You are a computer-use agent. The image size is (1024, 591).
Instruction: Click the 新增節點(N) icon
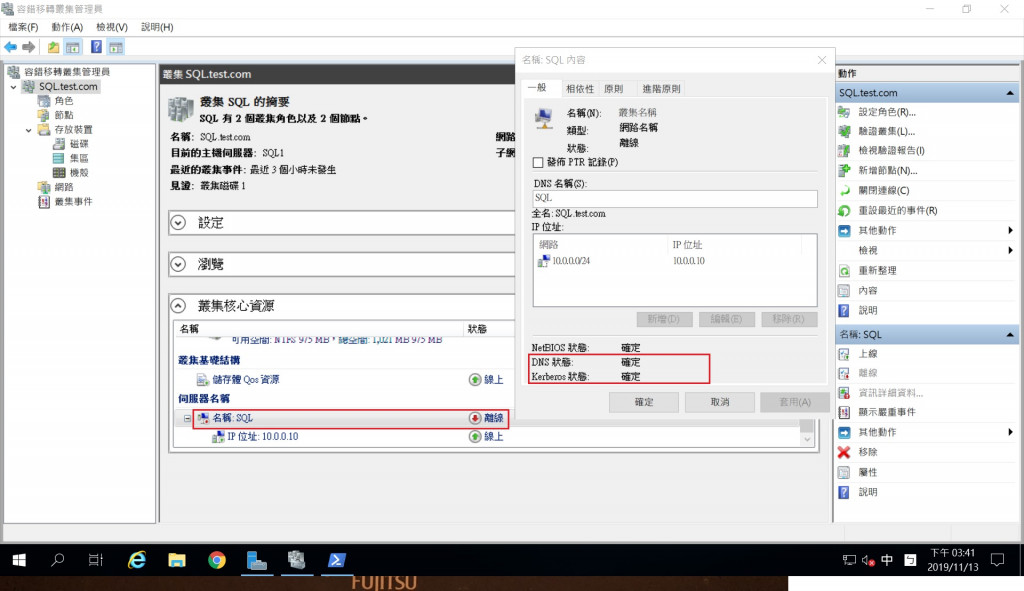coord(844,170)
